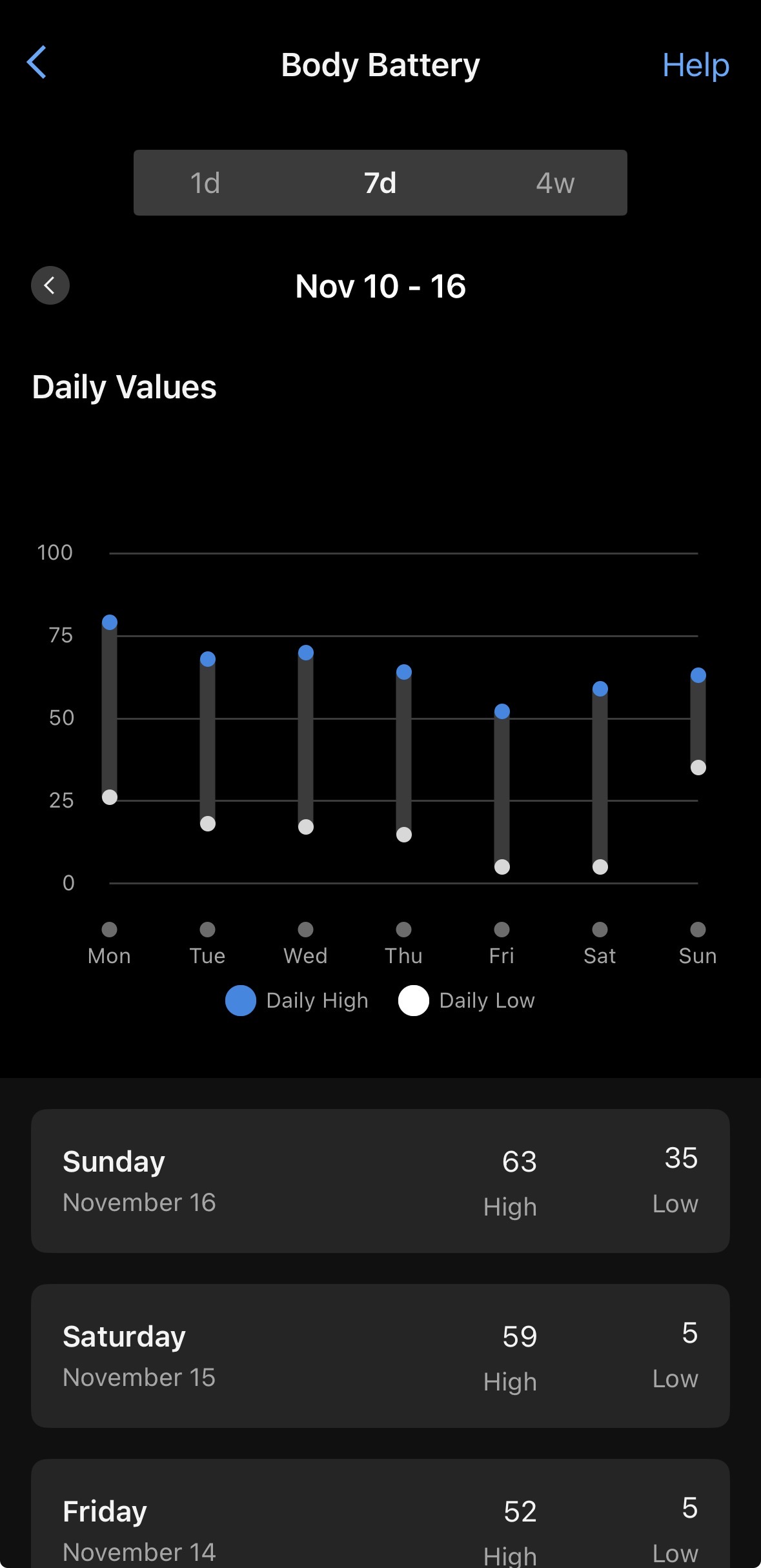Select the Monday dot below the chart
Image resolution: width=761 pixels, height=1568 pixels.
click(110, 930)
